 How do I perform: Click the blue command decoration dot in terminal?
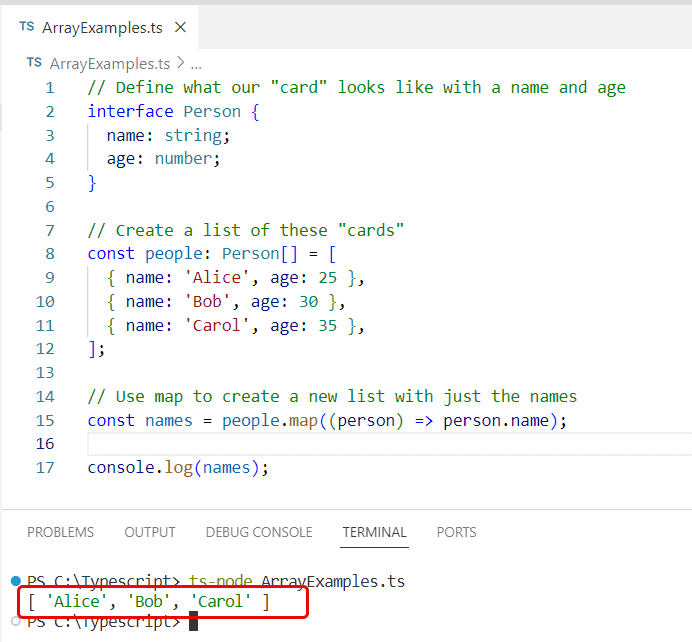click(x=16, y=580)
